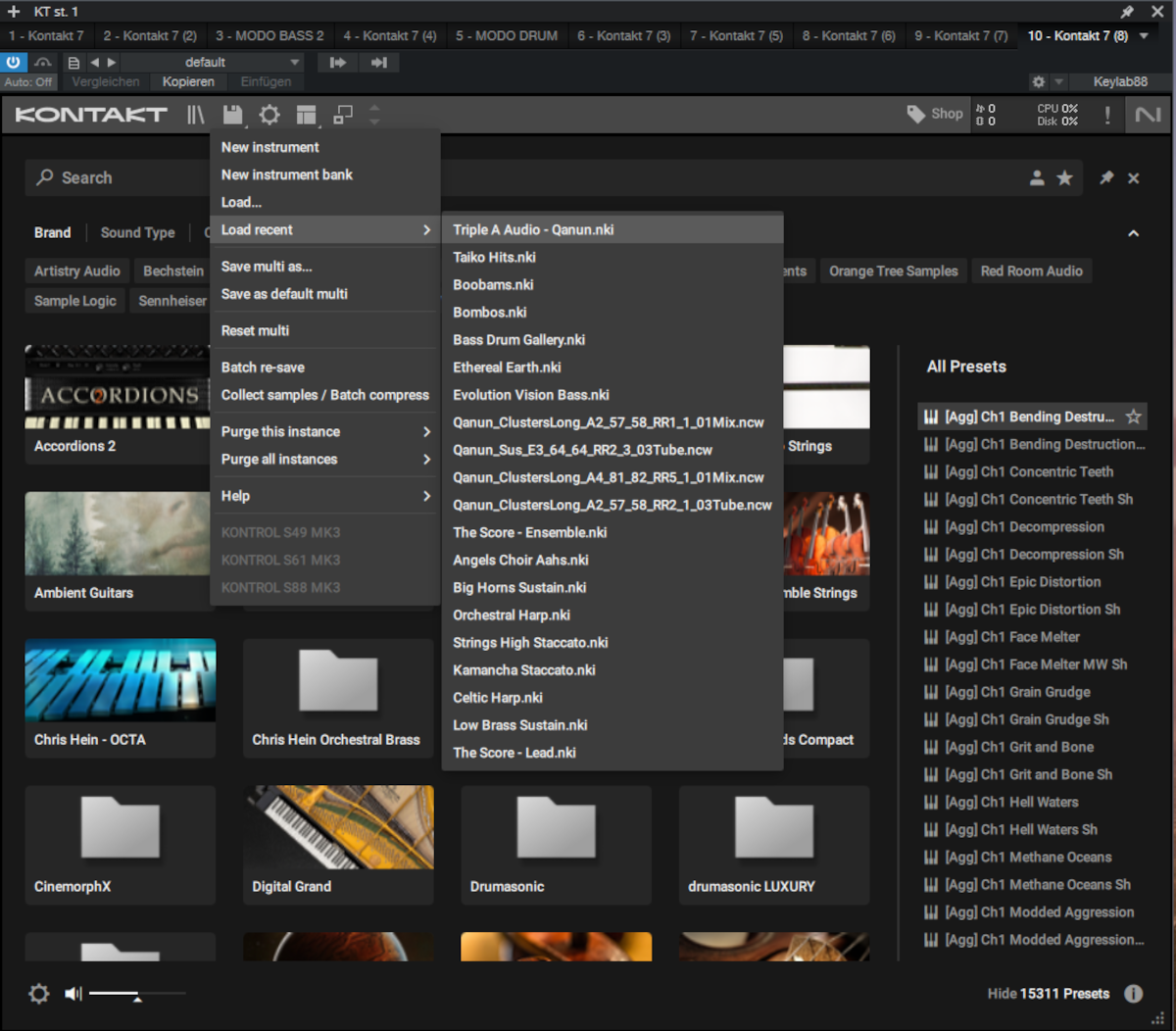The width and height of the screenshot is (1176, 1031).
Task: Click the pin icon in the plugin window title bar
Action: pos(1127,12)
